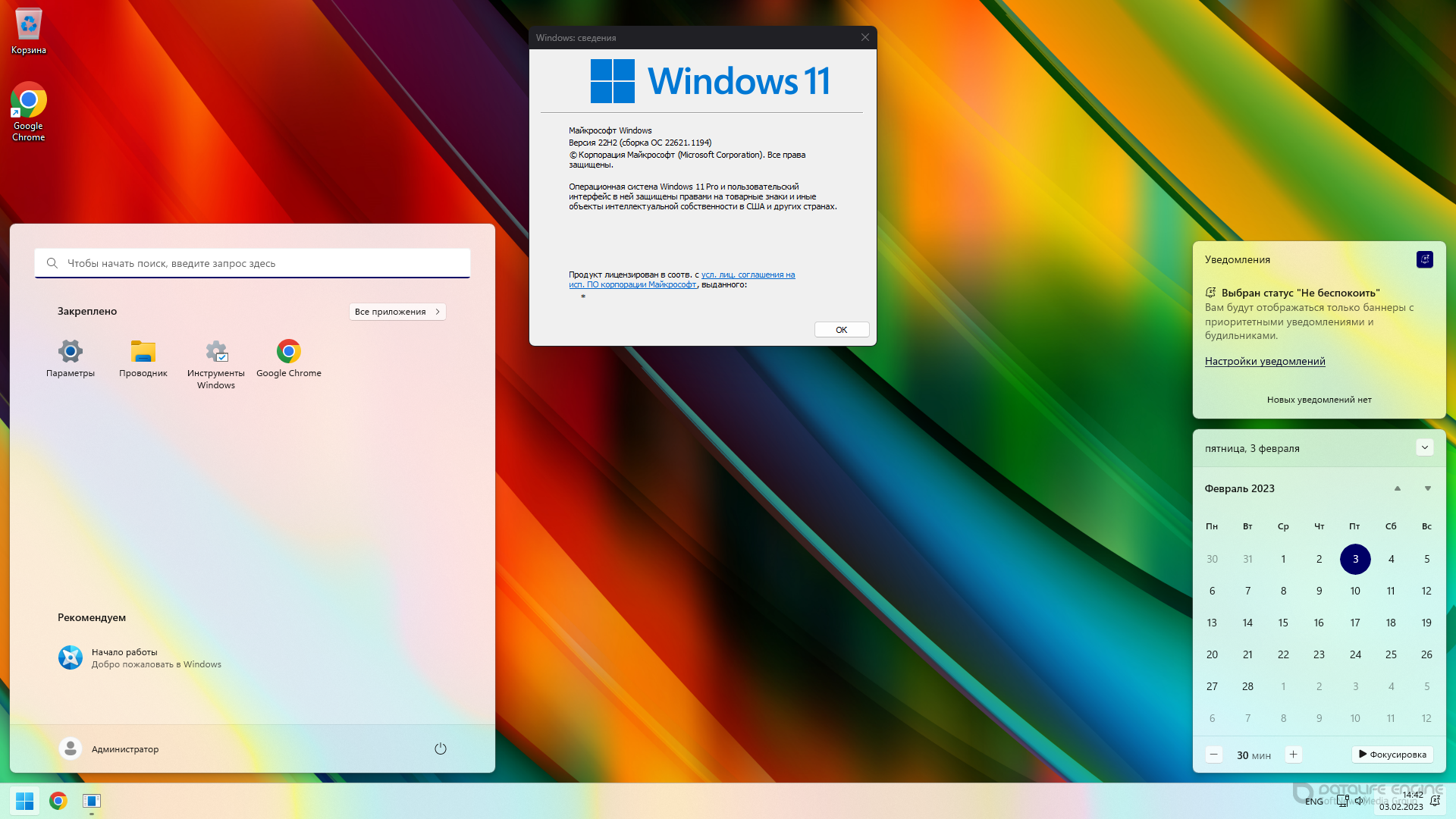Launch Проводник file explorer from pinned apps
1456x819 pixels.
[x=143, y=359]
